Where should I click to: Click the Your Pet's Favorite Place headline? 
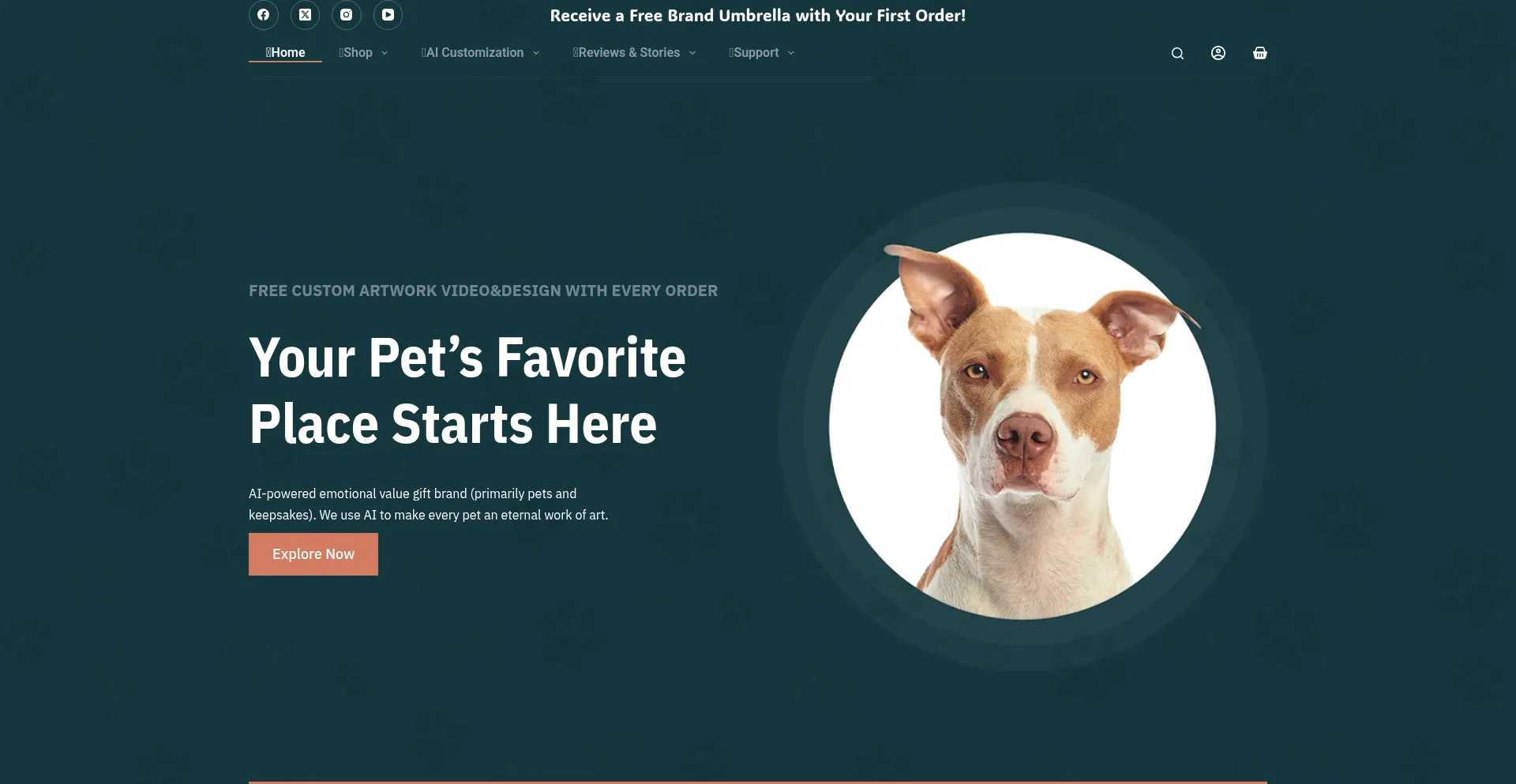pos(467,391)
